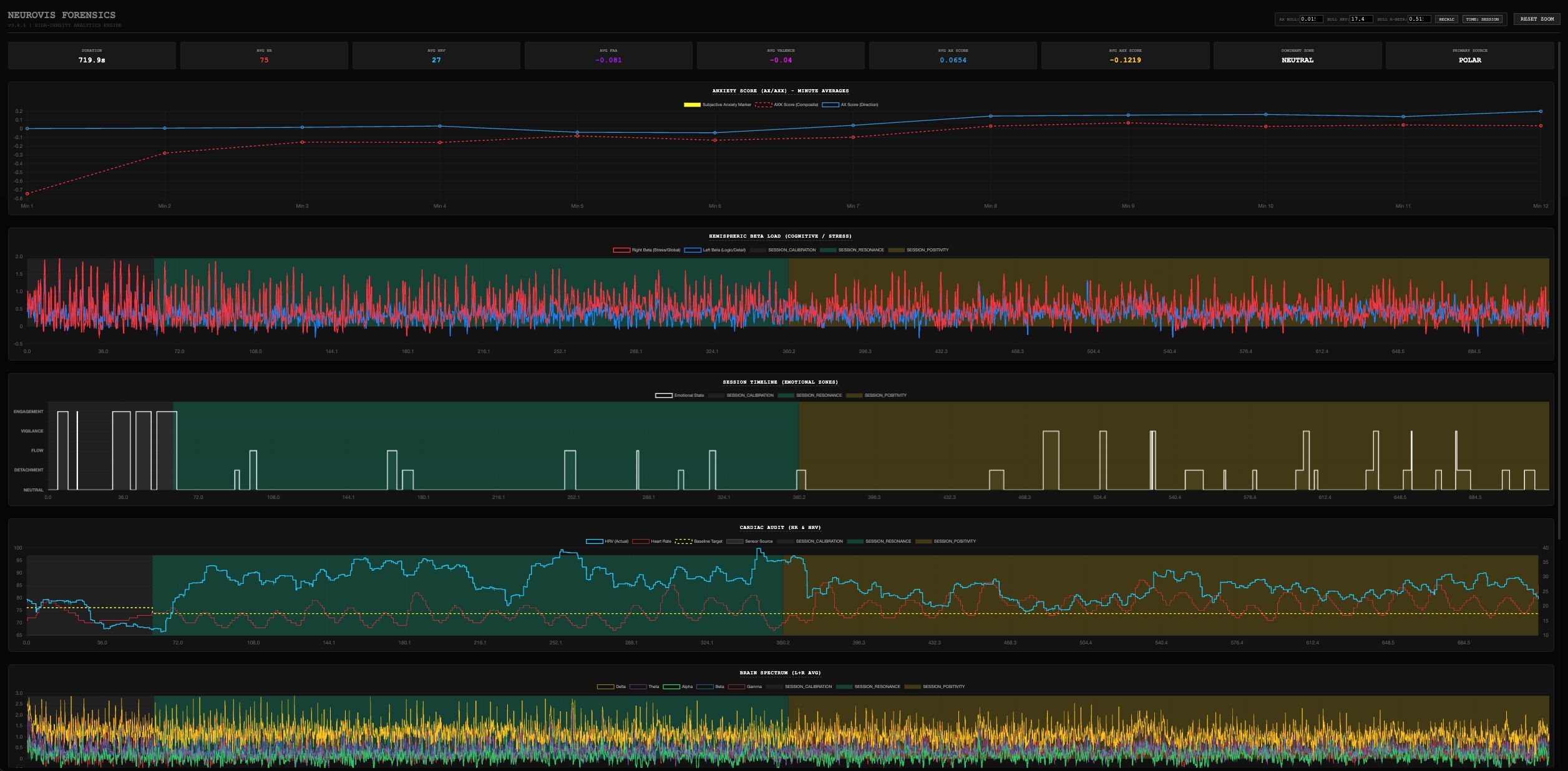Hide the Delta band in Brain Spectrum
The width and height of the screenshot is (1568, 771).
(611, 687)
